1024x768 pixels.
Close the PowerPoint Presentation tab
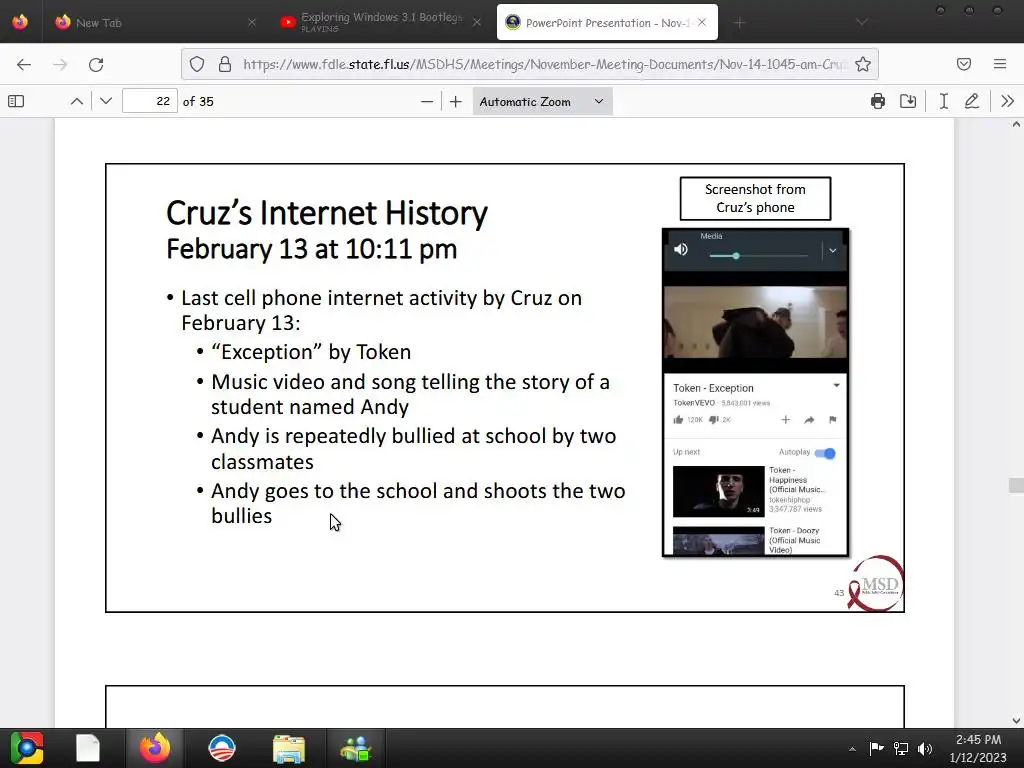(x=702, y=22)
